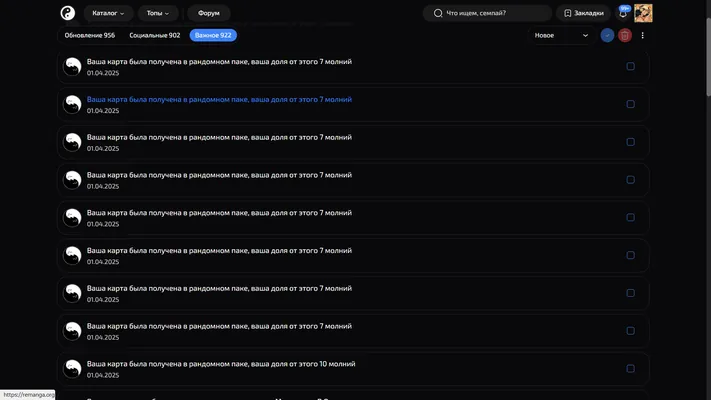Open the Новое sort dropdown
The image size is (711, 400).
click(561, 35)
